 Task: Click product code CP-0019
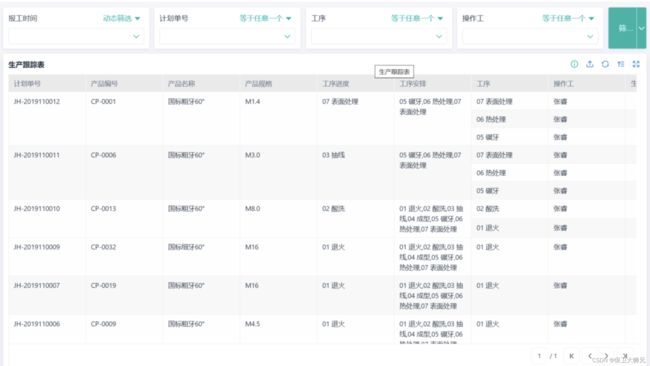pos(103,286)
